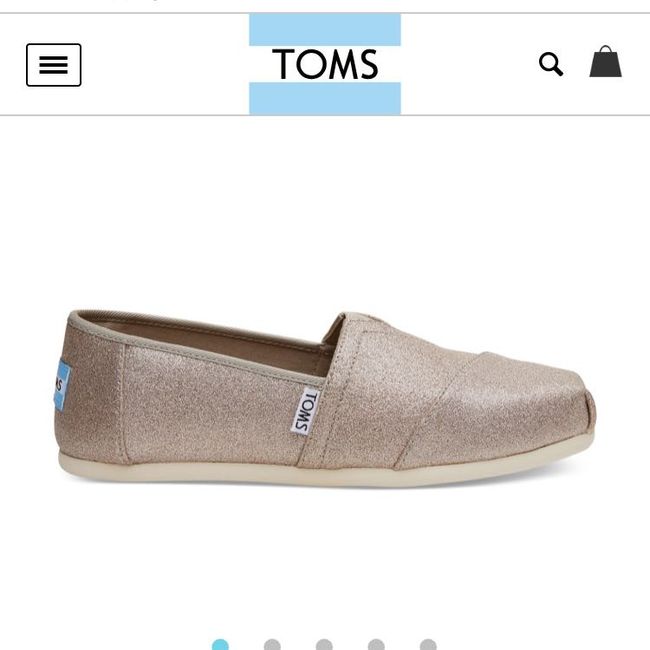Viewport: 650px width, 650px height.
Task: Click the lower blue stripe of TOMS logo
Action: click(x=325, y=98)
